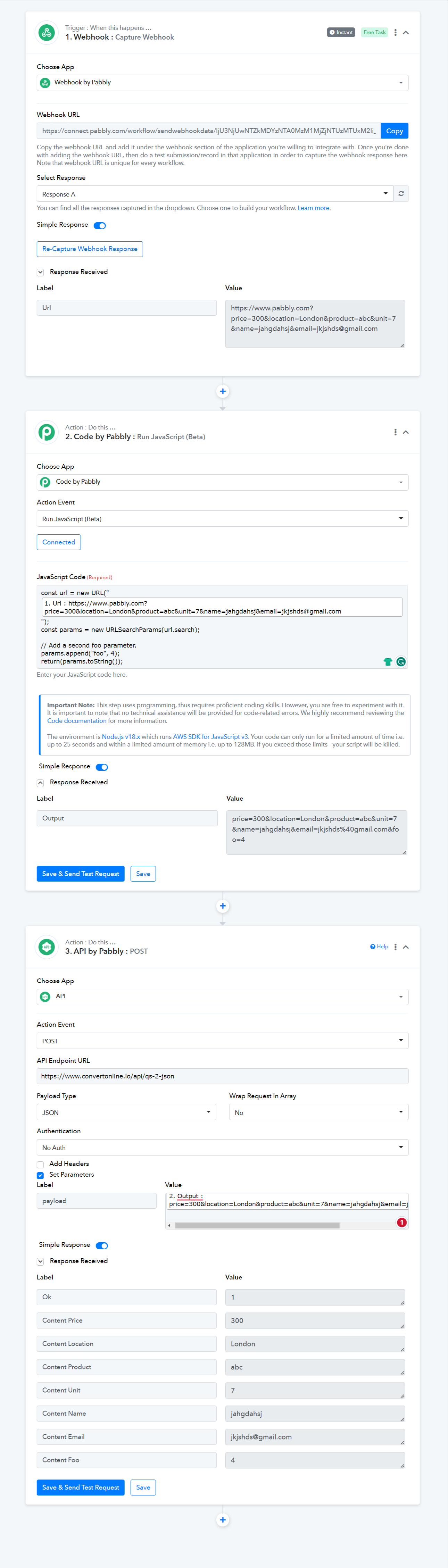Click the refresh icon beside Select Response
448x1568 pixels.
pyautogui.click(x=401, y=193)
